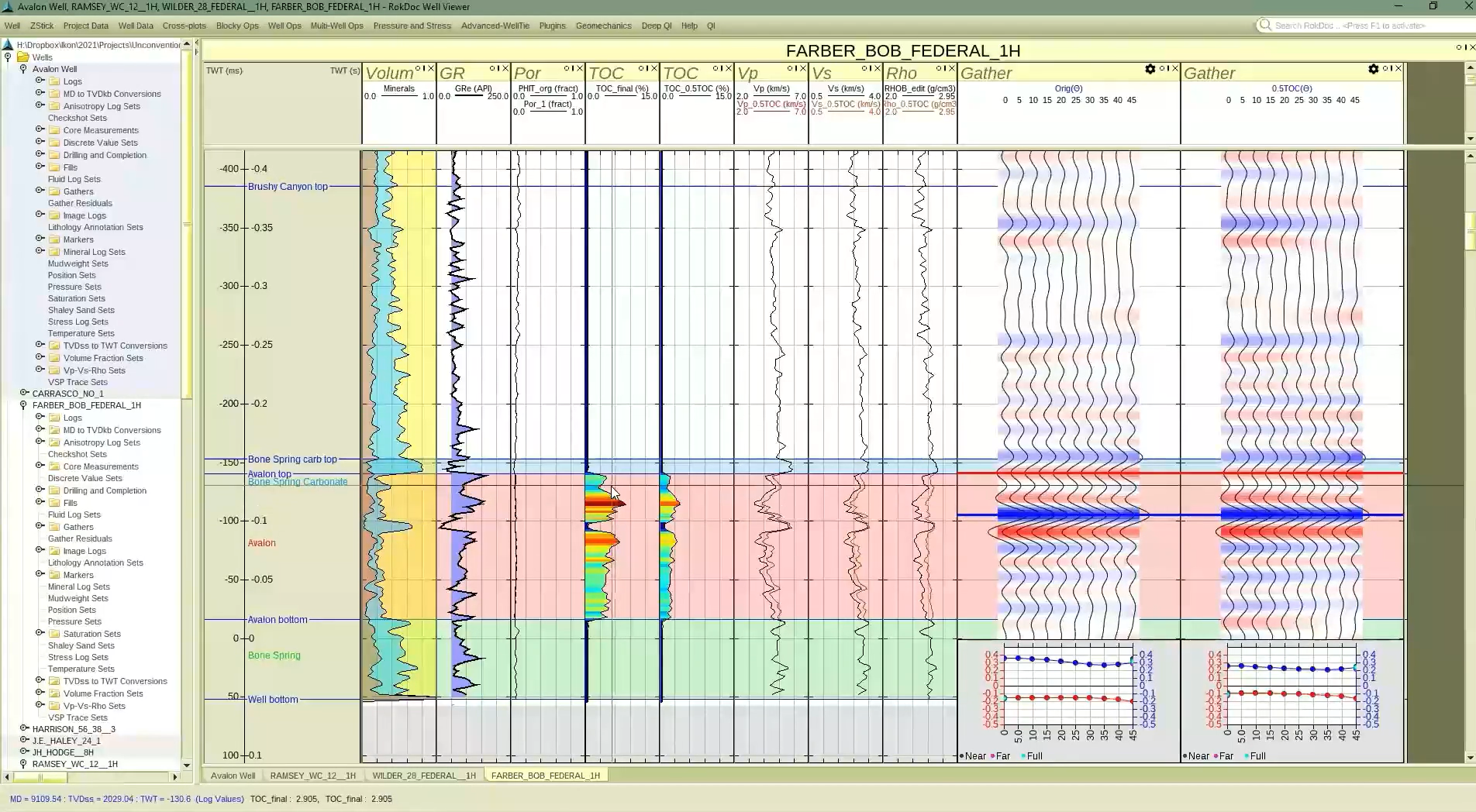Close the Vs track with its X

[878, 68]
